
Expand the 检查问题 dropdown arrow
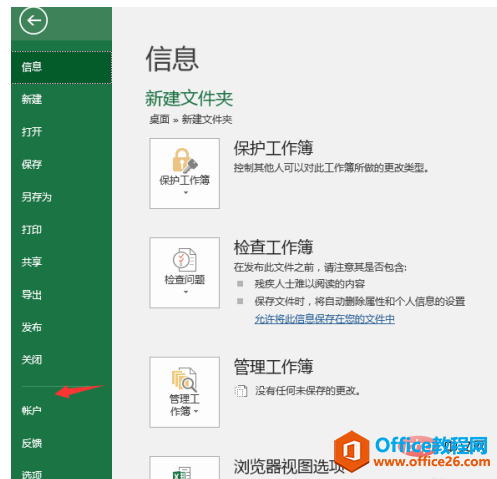186,292
